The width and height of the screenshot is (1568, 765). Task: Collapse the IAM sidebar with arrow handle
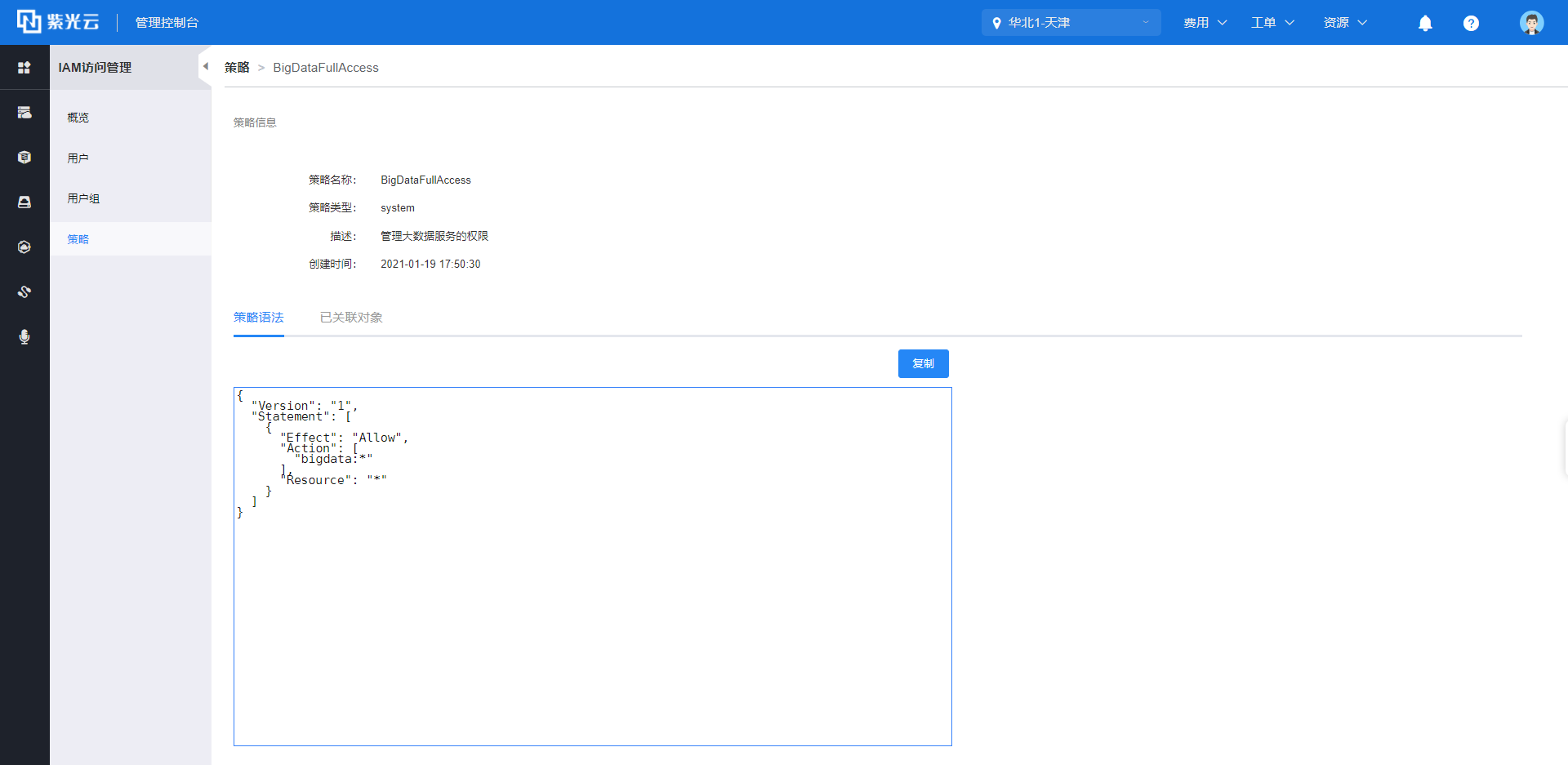[x=205, y=67]
